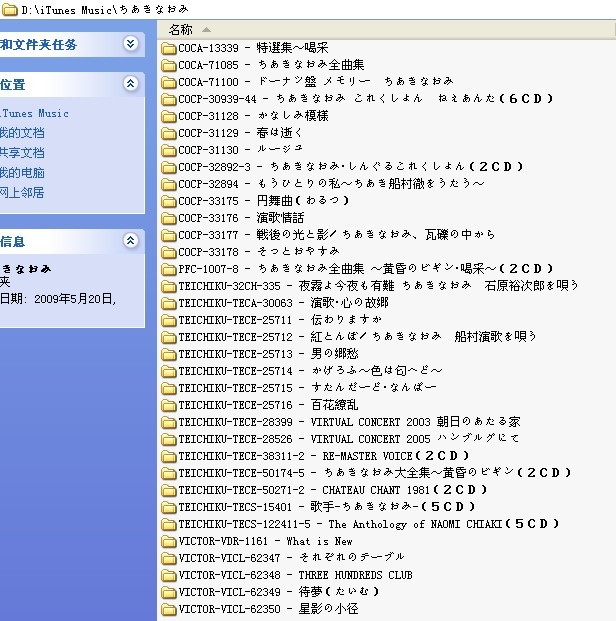Select What is New folder name
The width and height of the screenshot is (616, 621).
click(x=265, y=541)
